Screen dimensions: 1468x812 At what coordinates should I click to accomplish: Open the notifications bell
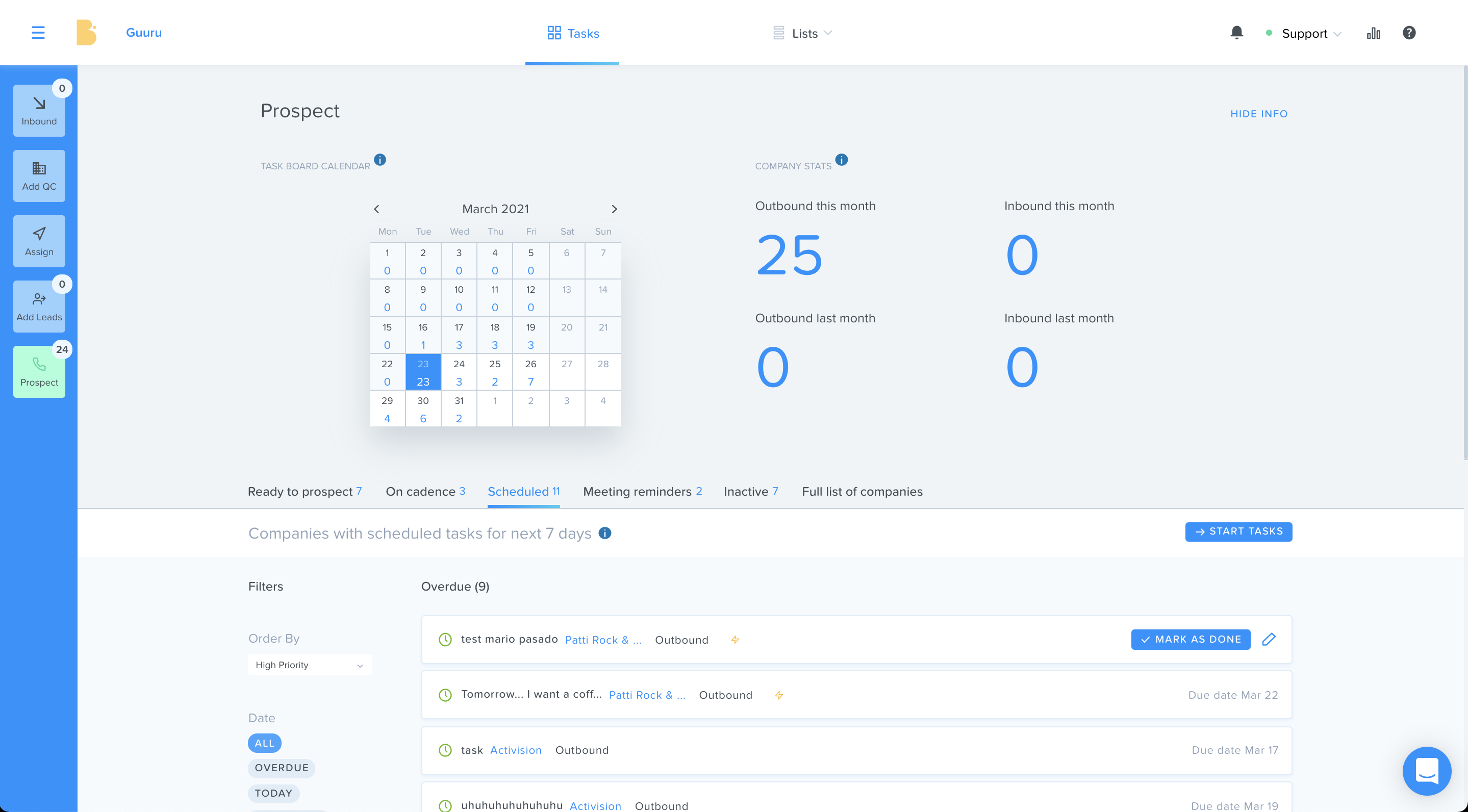1236,33
